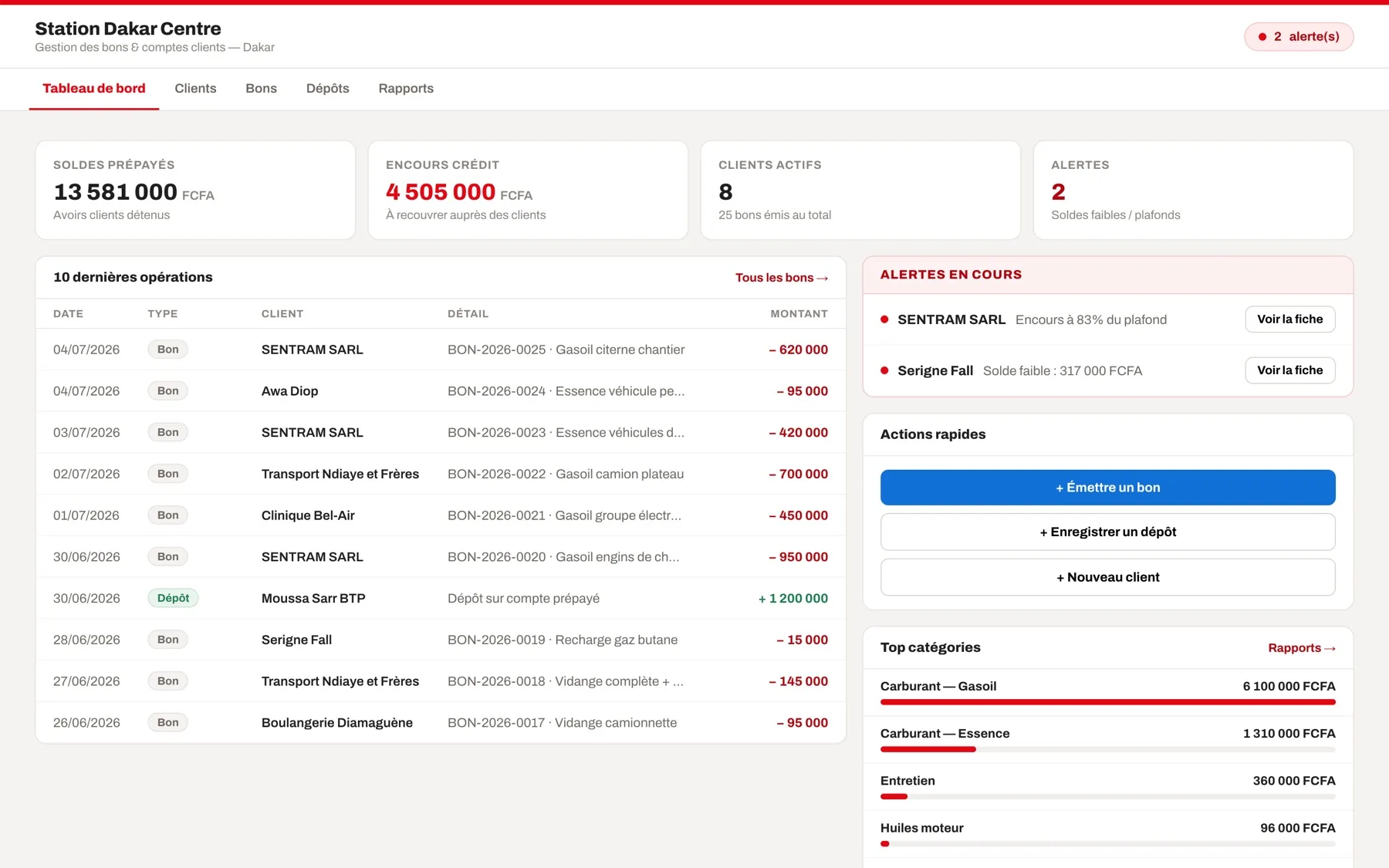This screenshot has height=868, width=1389.
Task: Click the 6 100 000 FCFA value
Action: coord(1289,687)
